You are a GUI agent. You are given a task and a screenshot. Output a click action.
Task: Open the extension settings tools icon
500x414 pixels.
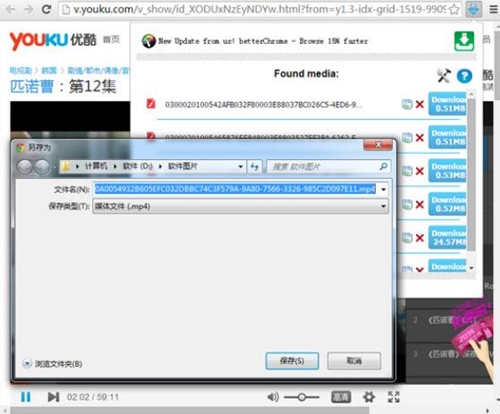click(444, 76)
